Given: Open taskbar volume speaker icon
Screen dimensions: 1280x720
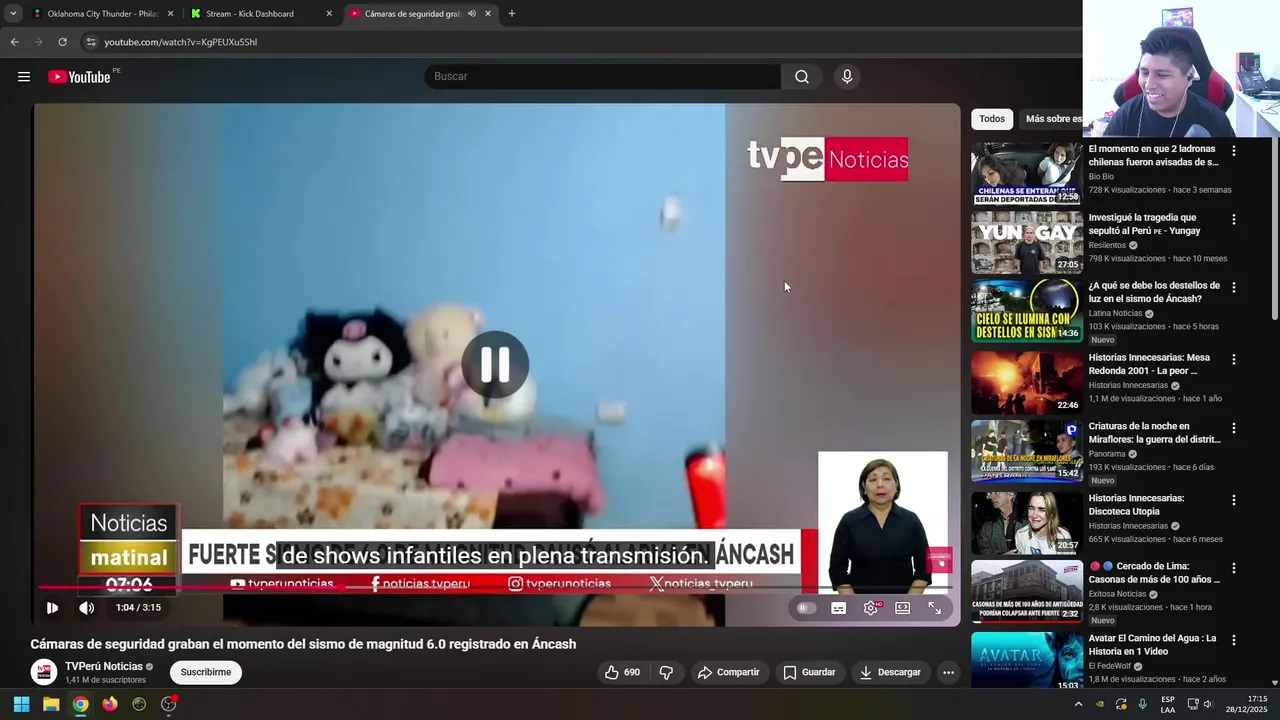Looking at the screenshot, I should tap(1207, 704).
